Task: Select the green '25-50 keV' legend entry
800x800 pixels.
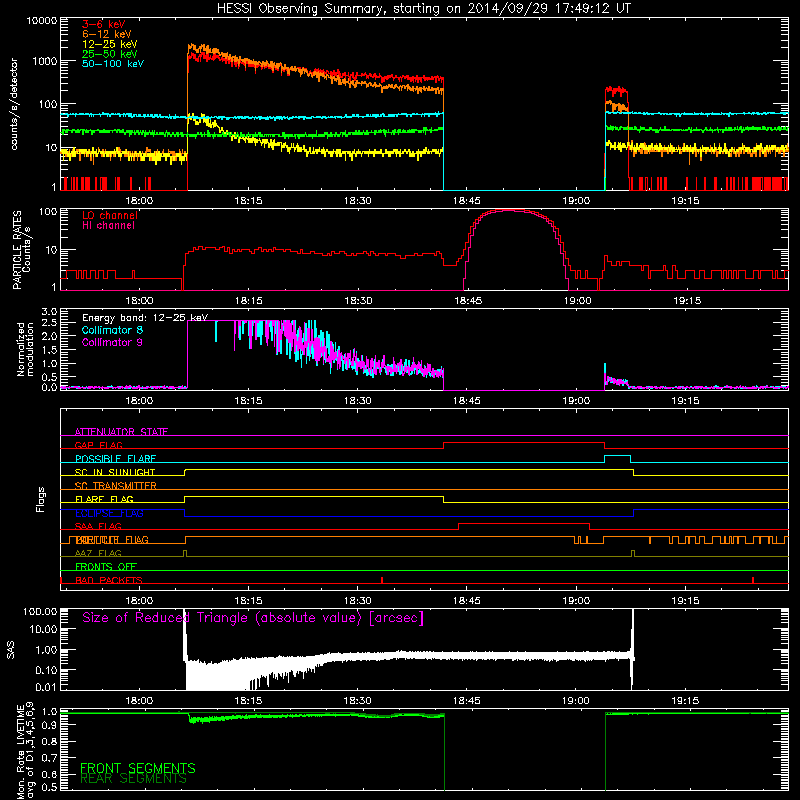Action: [x=110, y=54]
